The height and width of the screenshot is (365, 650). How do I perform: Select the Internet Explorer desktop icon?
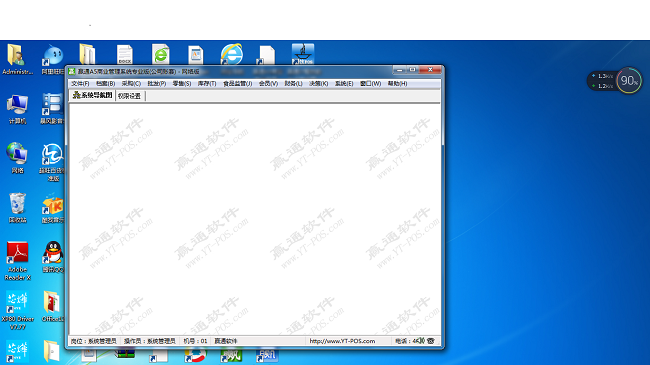(231, 54)
